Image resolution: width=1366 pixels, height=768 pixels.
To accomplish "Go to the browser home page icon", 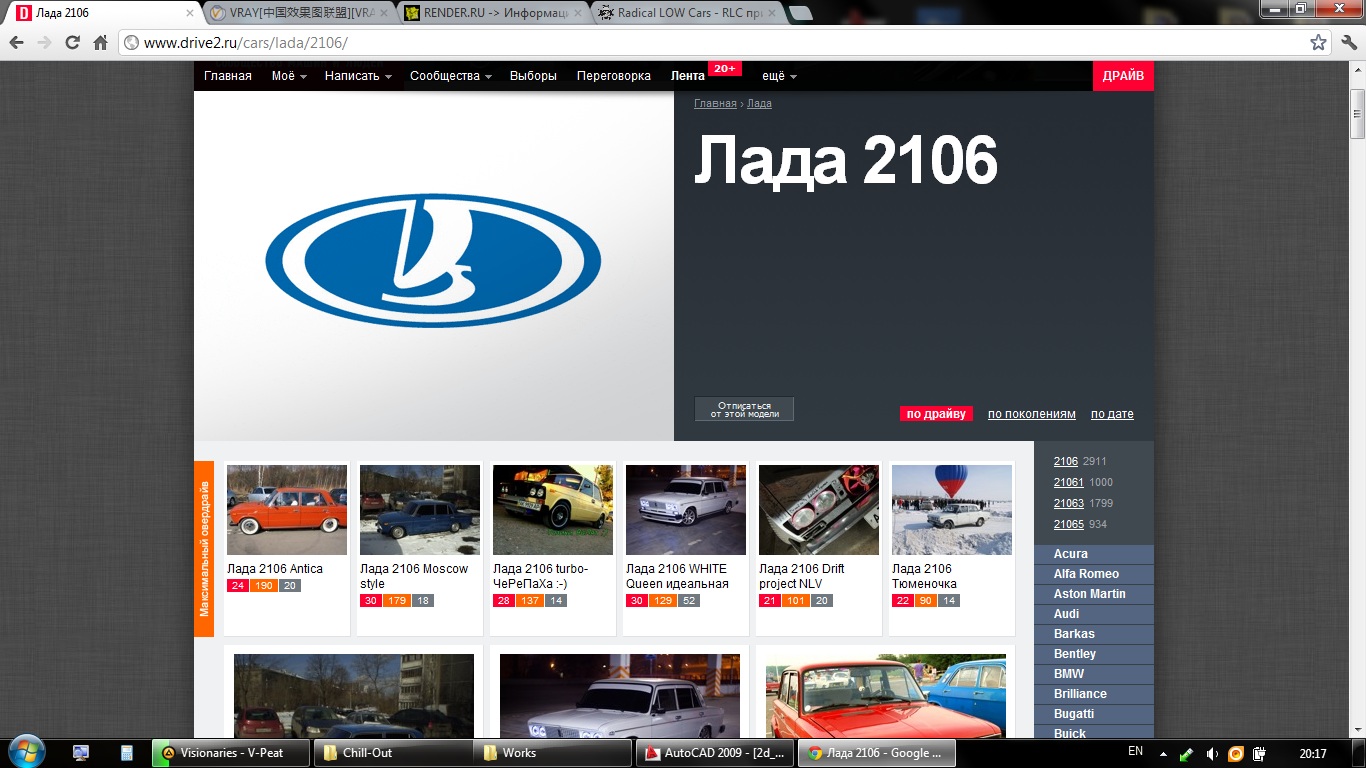I will pos(100,43).
